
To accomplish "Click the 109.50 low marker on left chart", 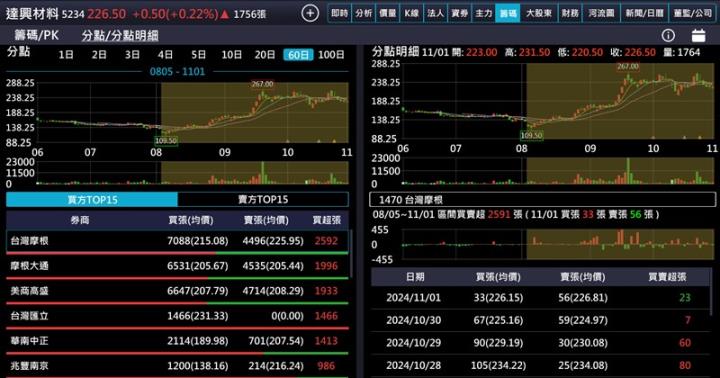I will (166, 141).
